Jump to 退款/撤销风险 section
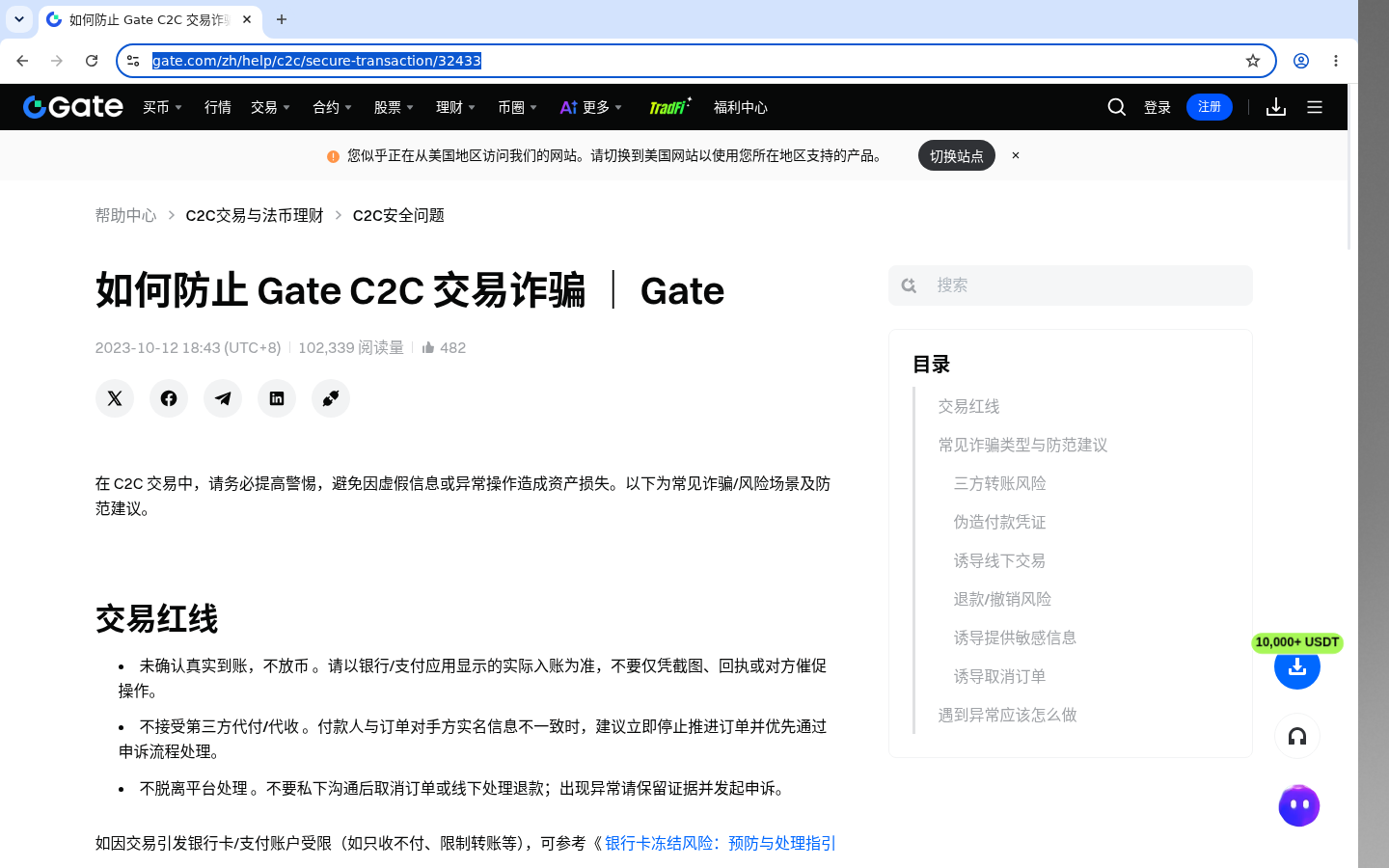The width and height of the screenshot is (1389, 868). pyautogui.click(x=1002, y=599)
